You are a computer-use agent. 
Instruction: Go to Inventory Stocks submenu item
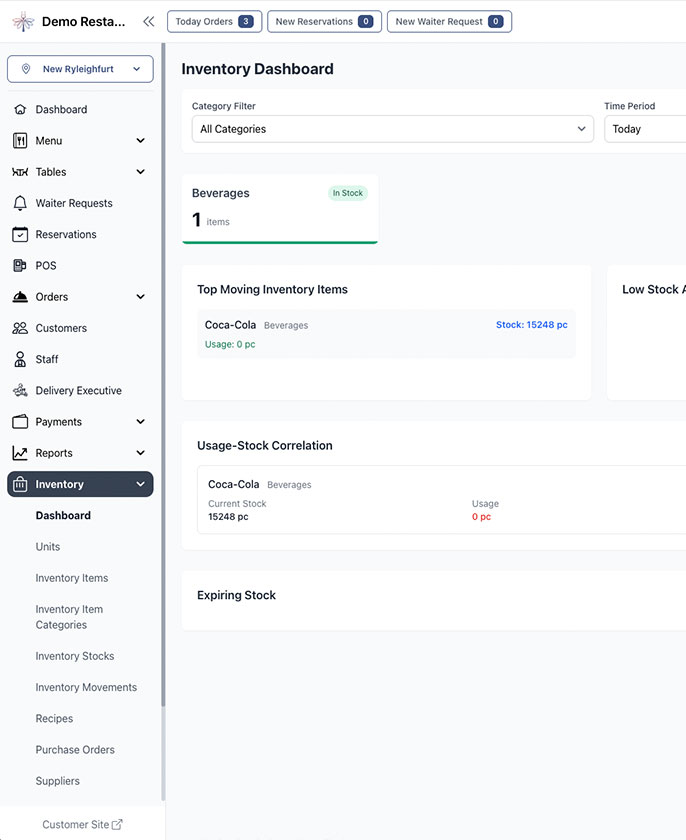coord(75,656)
